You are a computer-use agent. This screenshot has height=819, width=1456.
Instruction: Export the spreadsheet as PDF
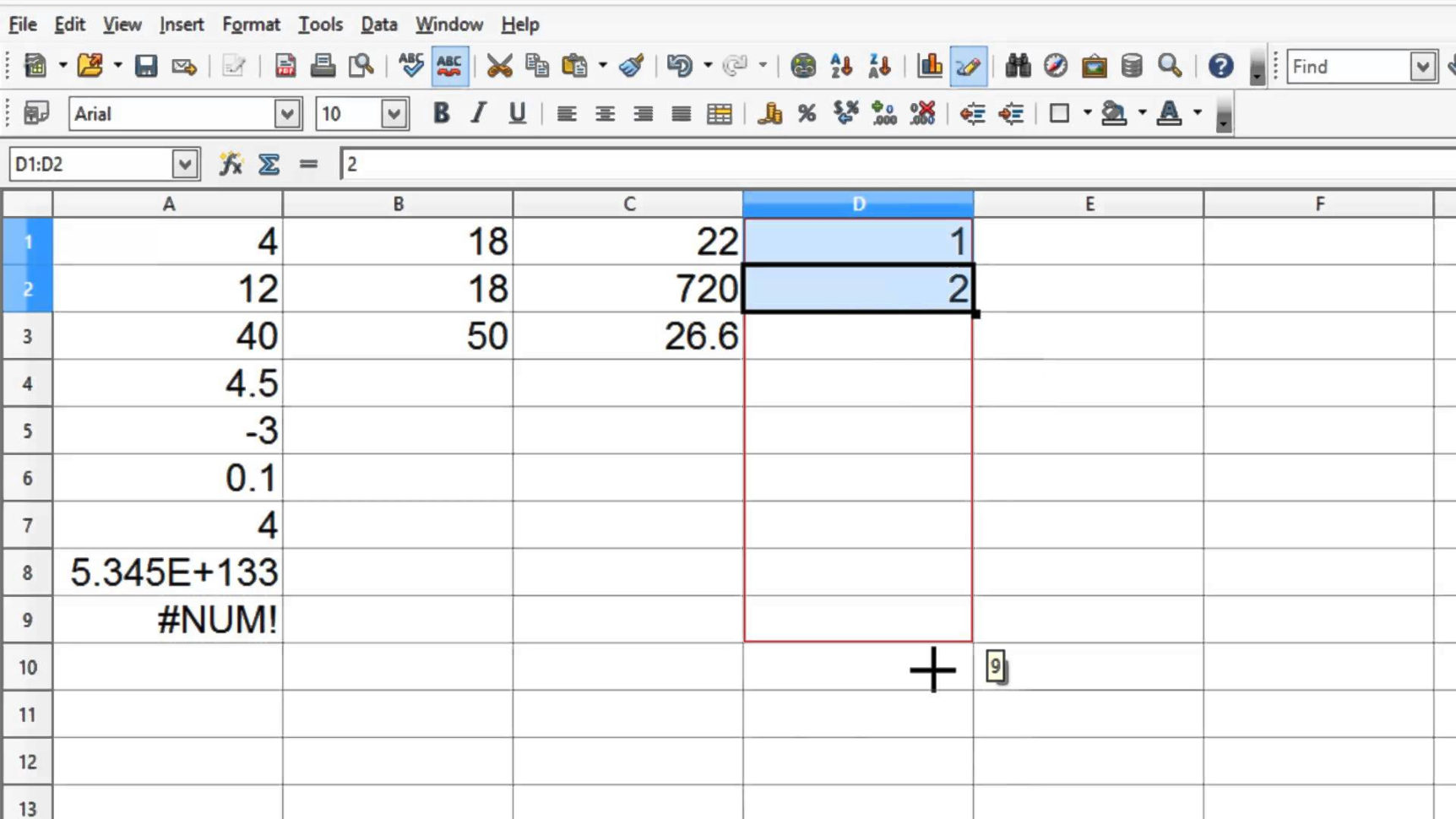click(x=285, y=65)
